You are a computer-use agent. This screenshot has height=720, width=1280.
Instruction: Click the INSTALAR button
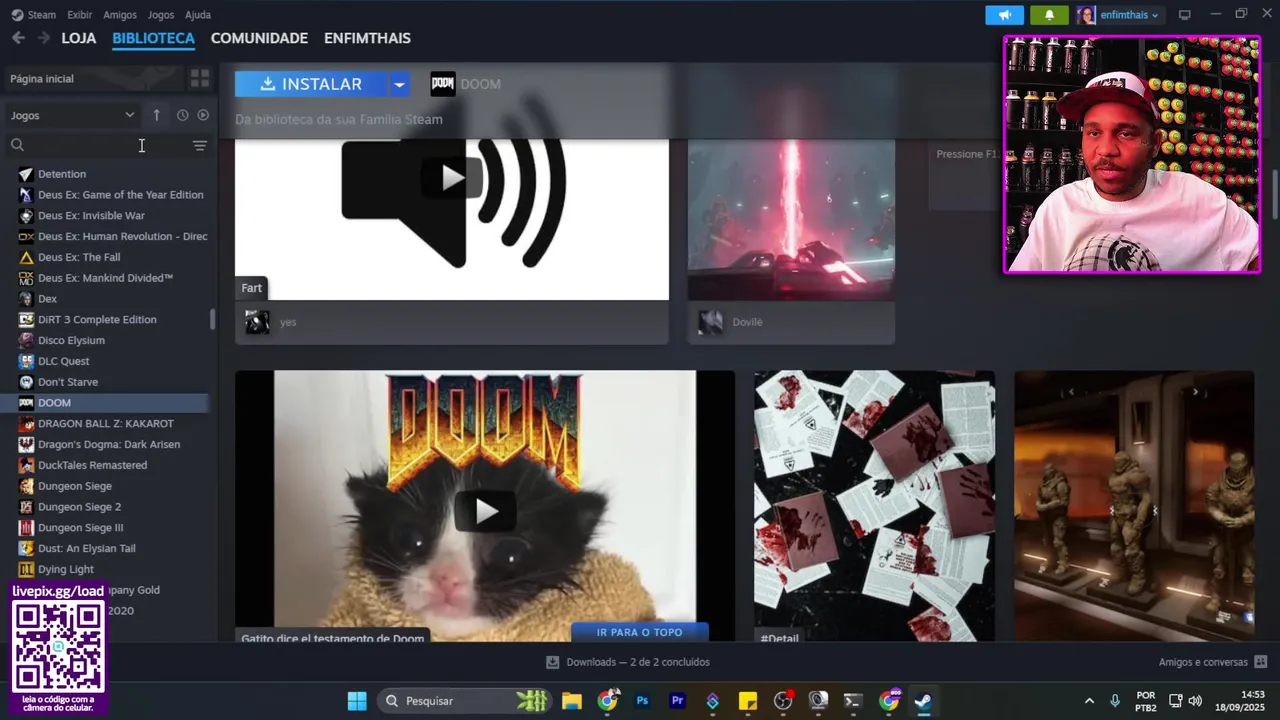click(x=311, y=84)
